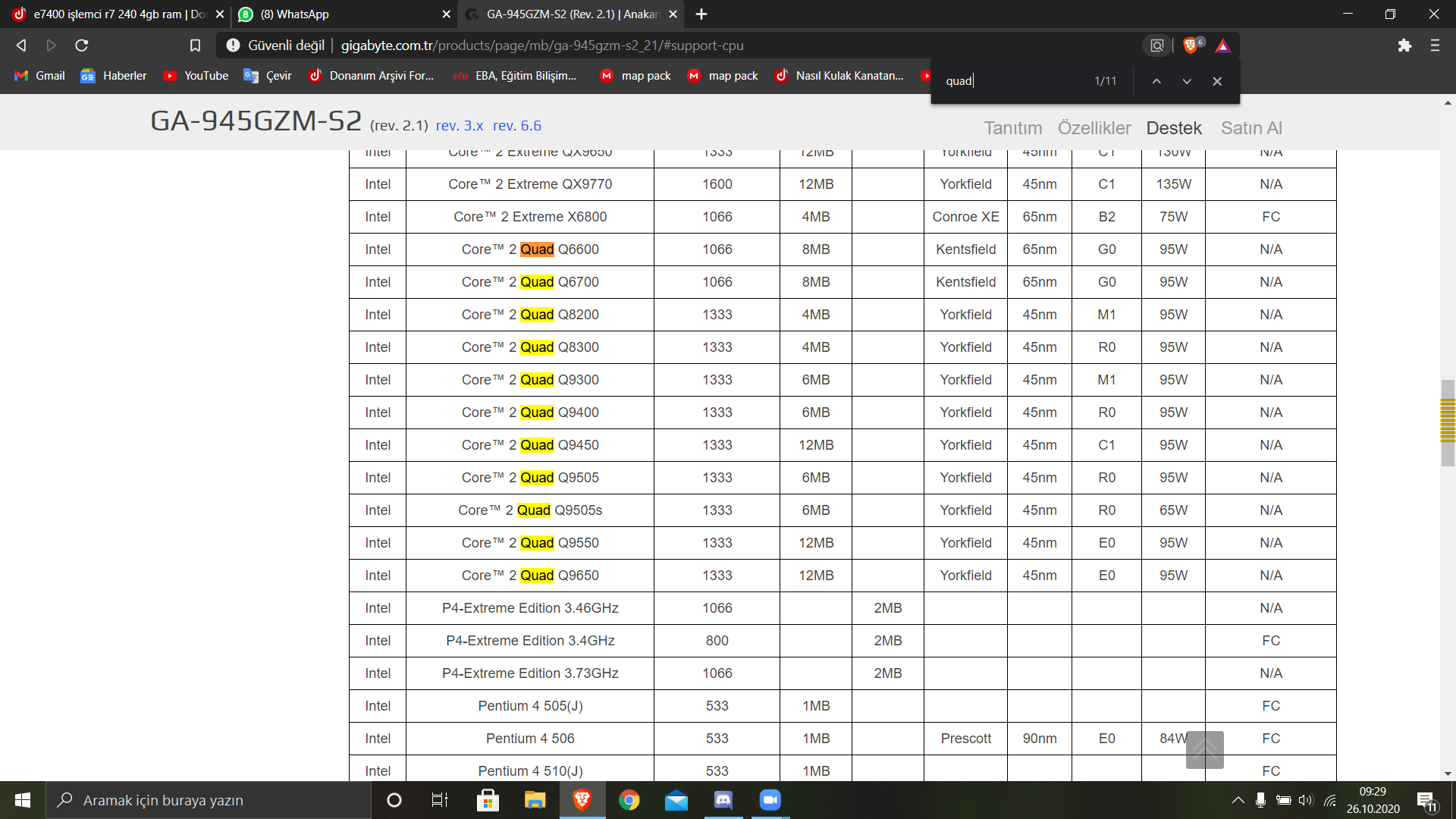Open Brave browser from taskbar

tap(582, 800)
